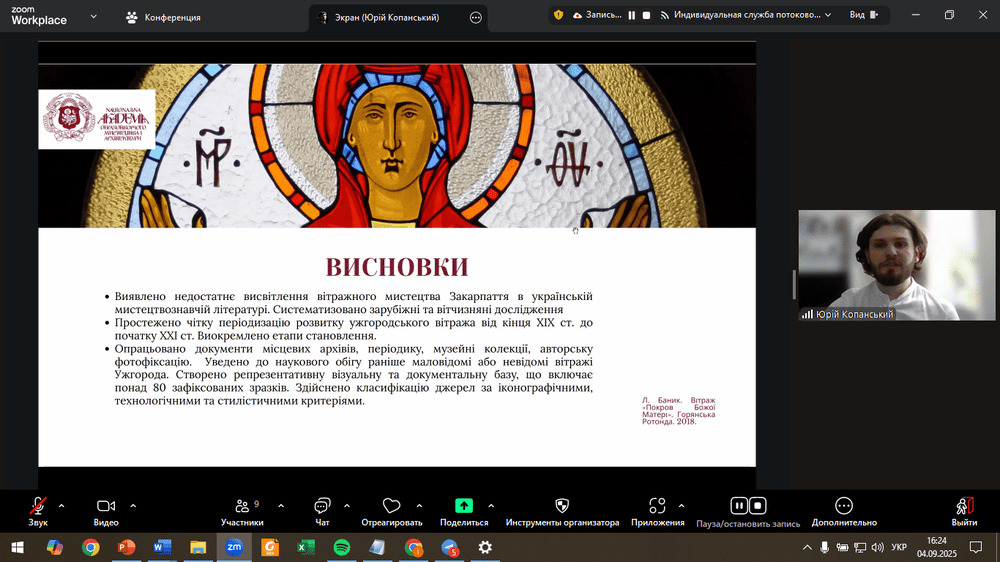The height and width of the screenshot is (562, 1000).
Task: Open Инструменты организатора shield icon
Action: pos(562,506)
